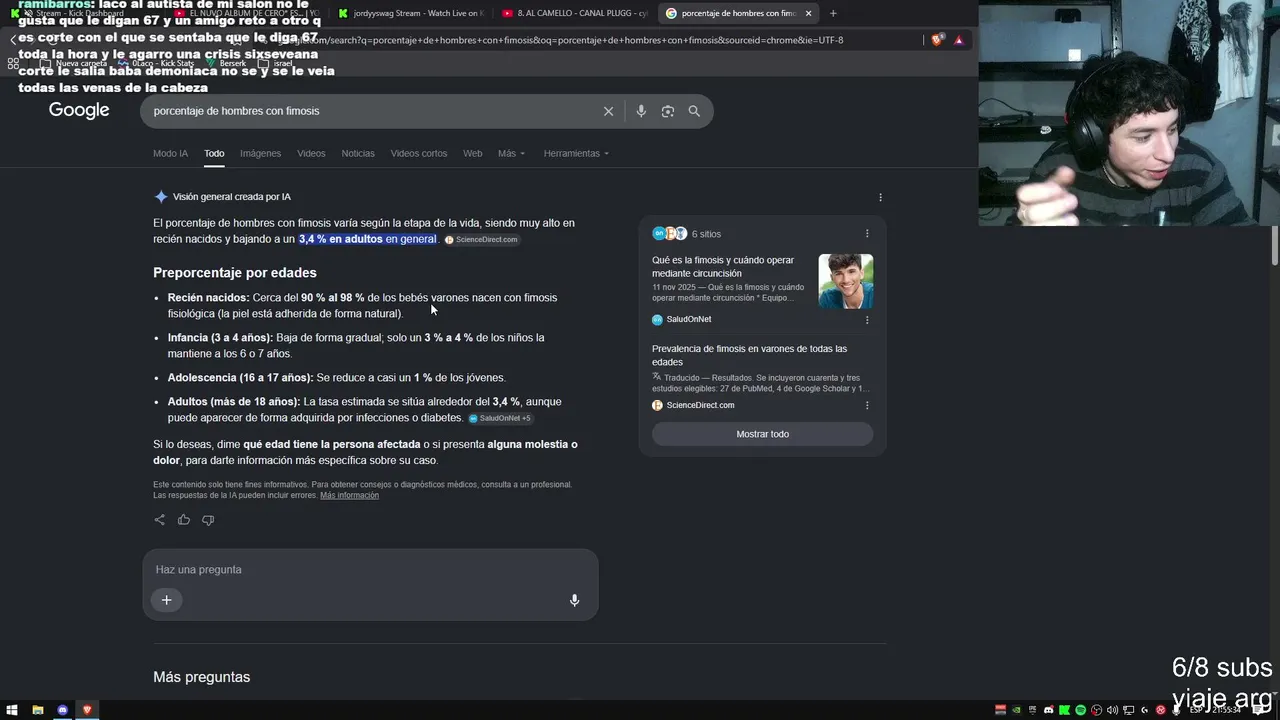This screenshot has height=720, width=1280.
Task: Open volume control in system tray
Action: tap(1113, 710)
